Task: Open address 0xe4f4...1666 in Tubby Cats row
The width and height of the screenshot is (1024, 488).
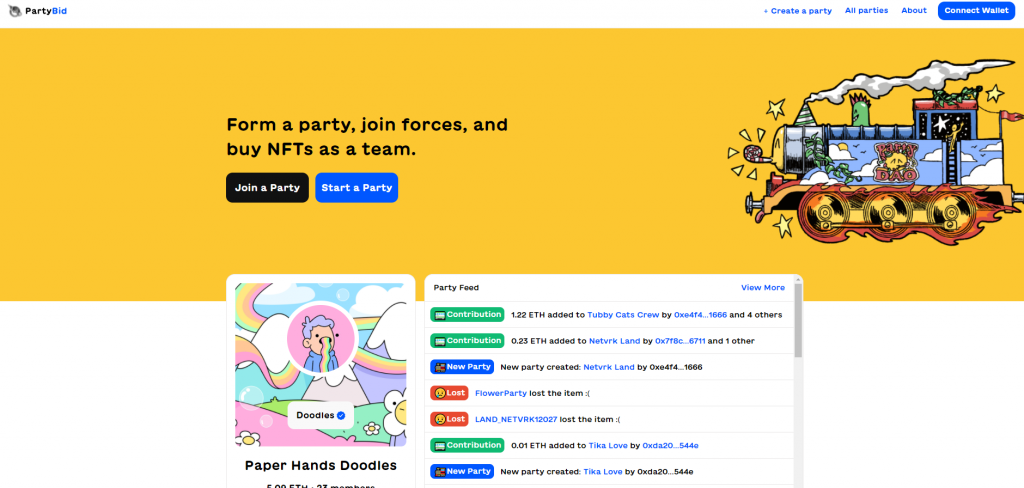Action: click(700, 315)
